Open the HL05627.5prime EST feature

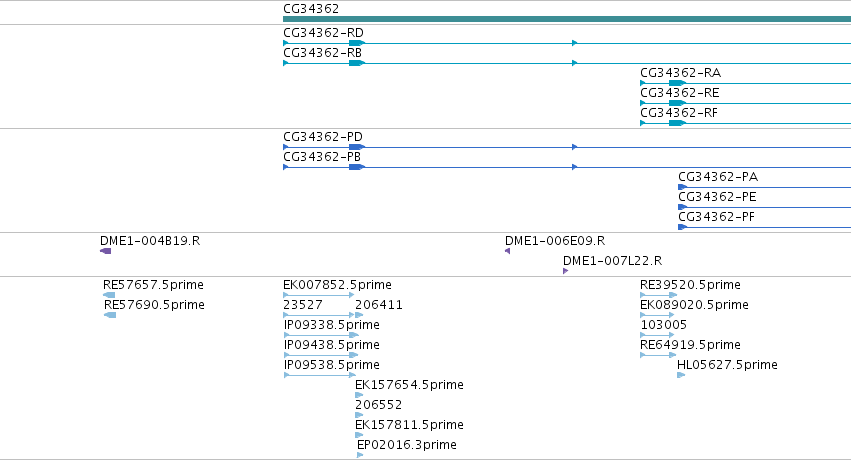(681, 375)
